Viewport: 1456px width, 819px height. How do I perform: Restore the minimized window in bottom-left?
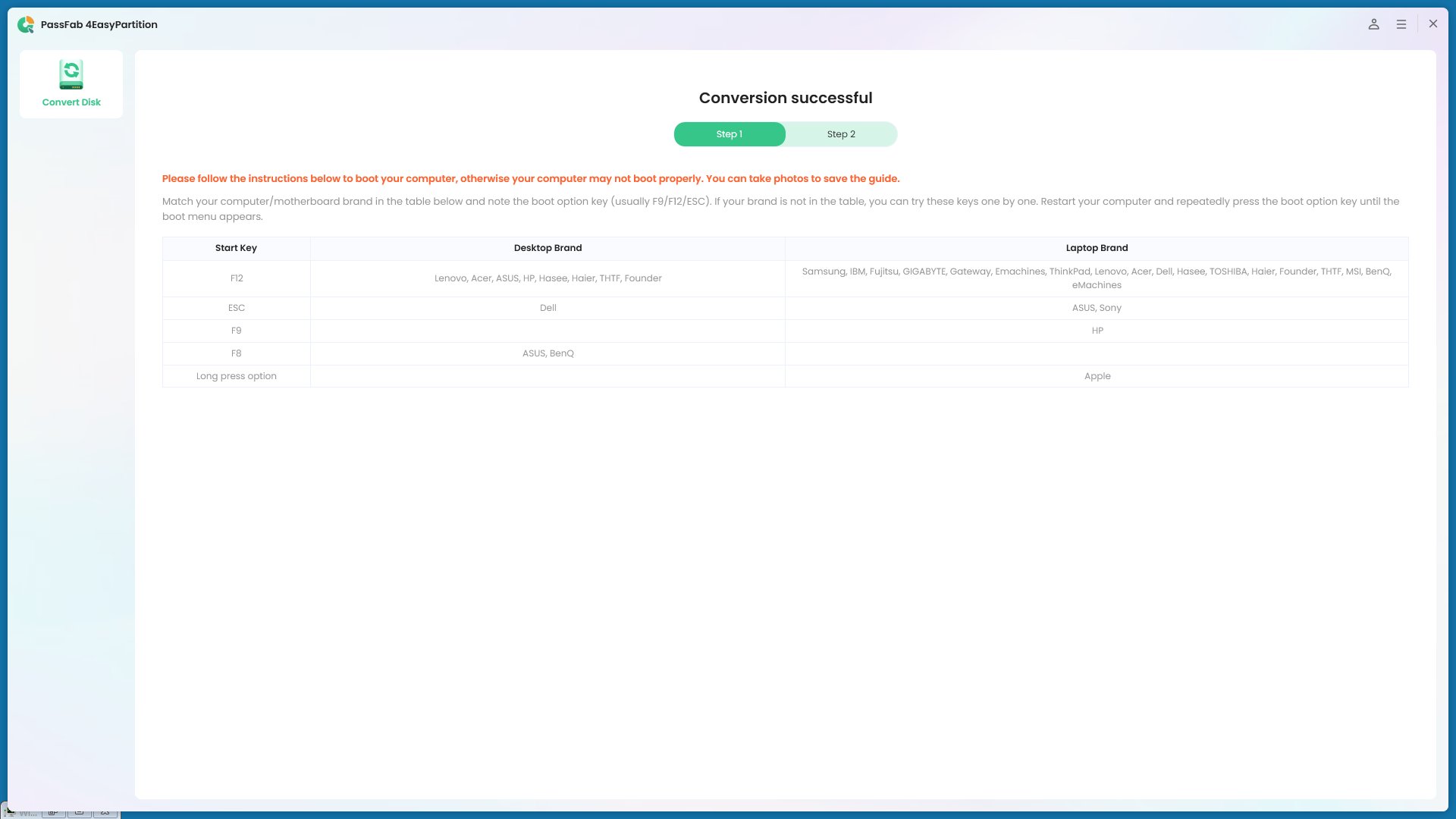pos(54,812)
